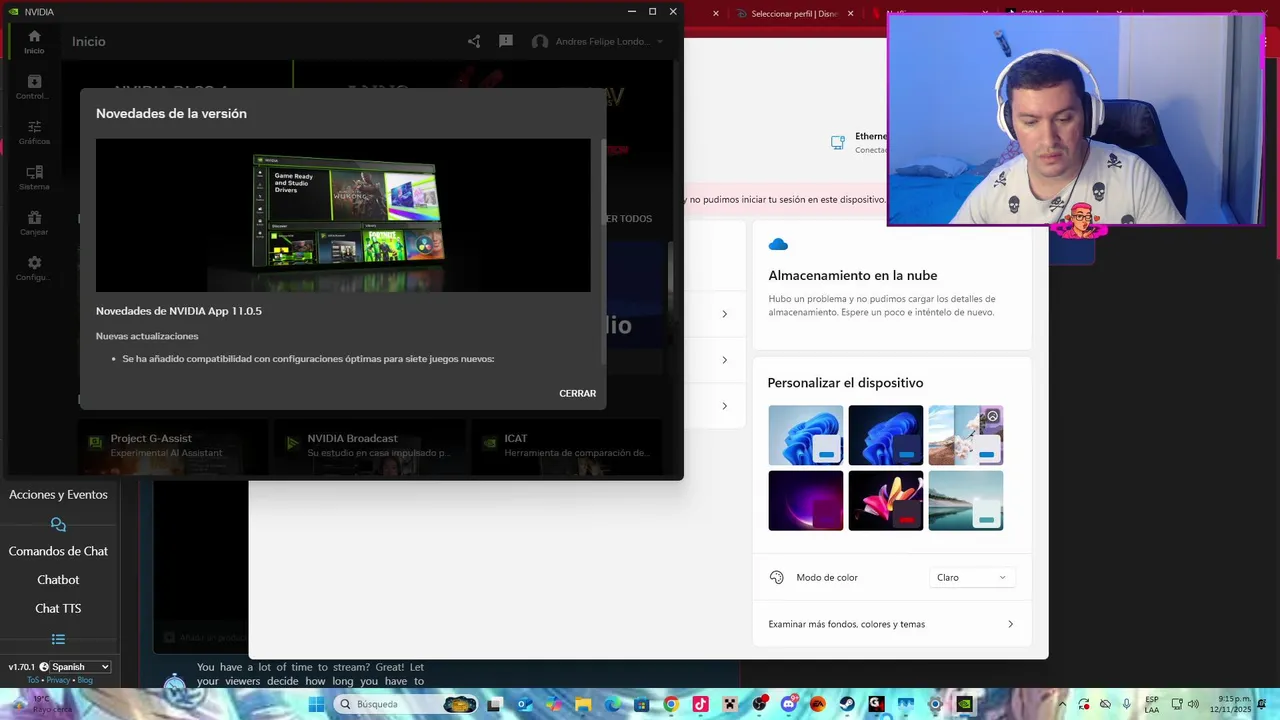Open Microsoft Edge from the taskbar
The height and width of the screenshot is (720, 1280).
[613, 704]
